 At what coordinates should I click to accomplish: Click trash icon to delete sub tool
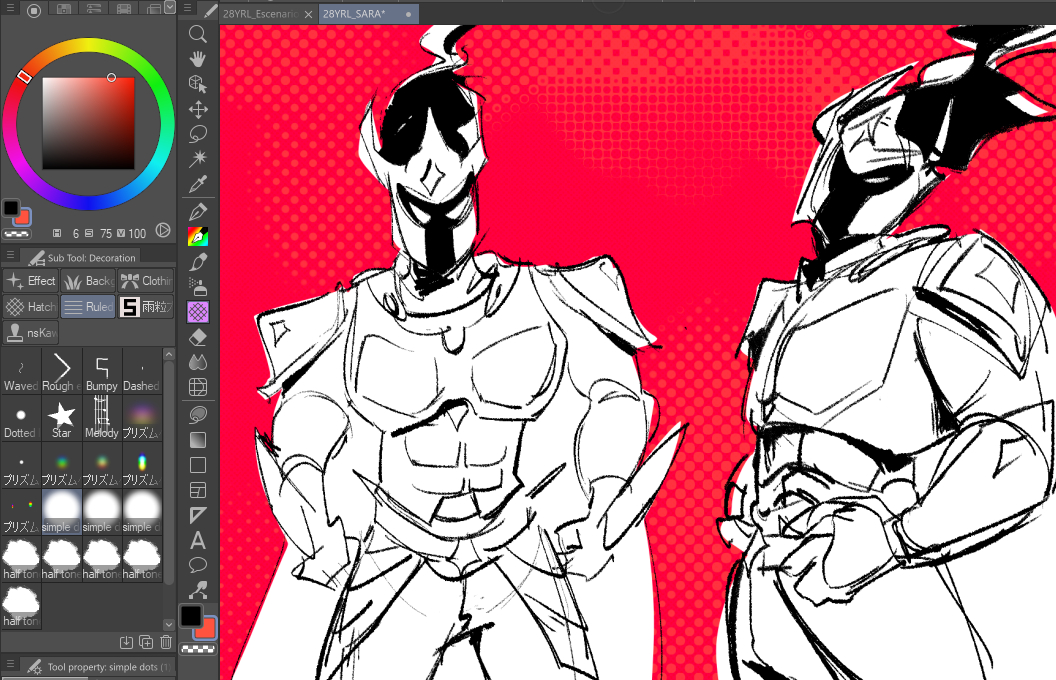(x=166, y=642)
